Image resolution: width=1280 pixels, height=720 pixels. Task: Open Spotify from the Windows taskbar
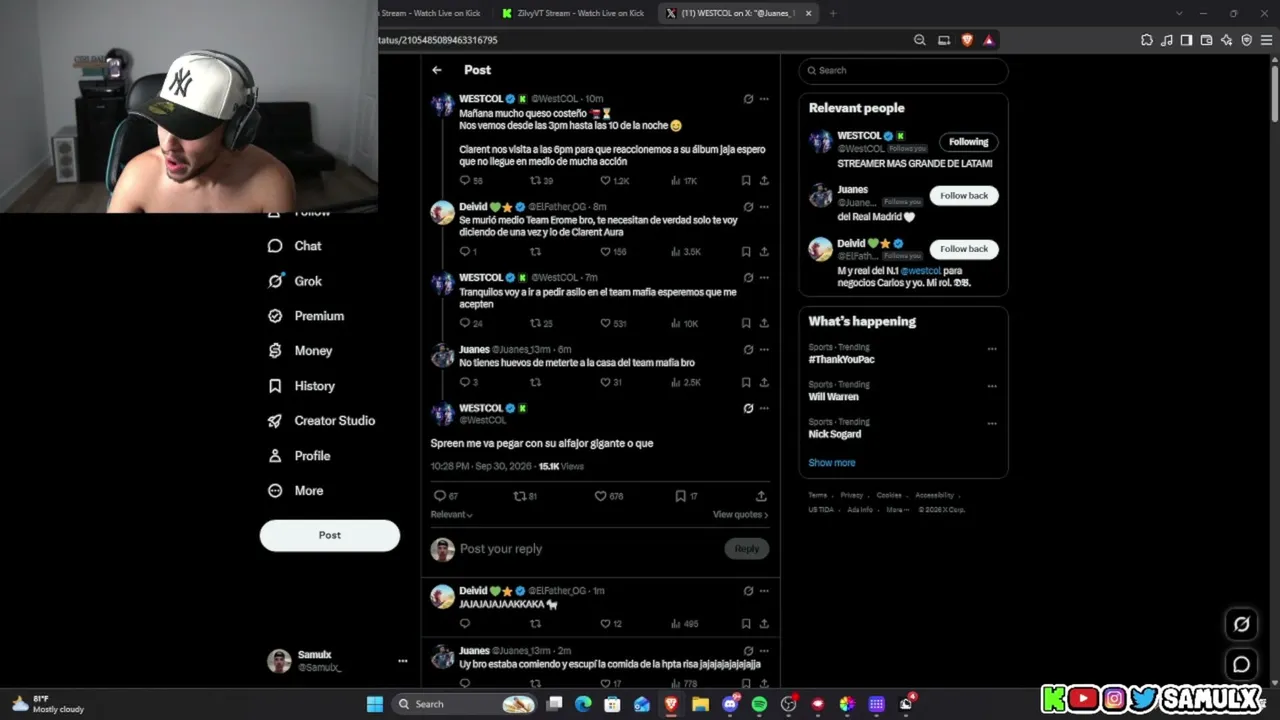[x=759, y=704]
